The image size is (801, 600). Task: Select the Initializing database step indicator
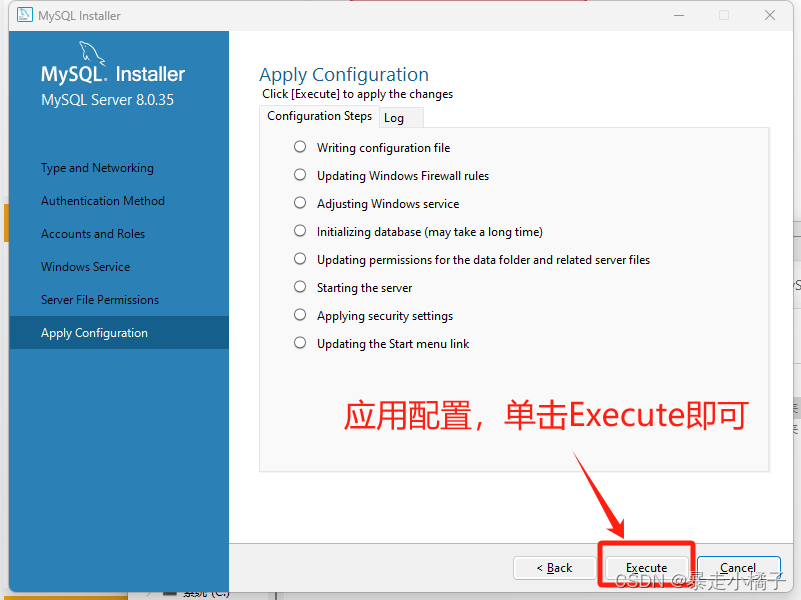coord(300,231)
